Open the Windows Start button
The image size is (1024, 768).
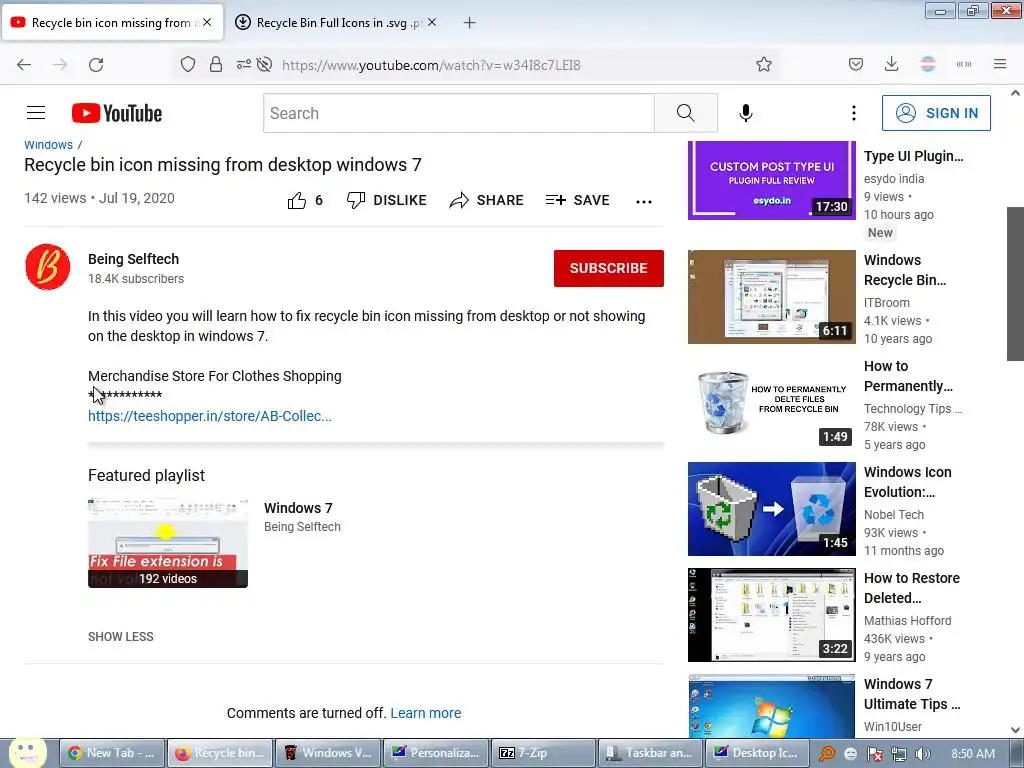click(27, 753)
